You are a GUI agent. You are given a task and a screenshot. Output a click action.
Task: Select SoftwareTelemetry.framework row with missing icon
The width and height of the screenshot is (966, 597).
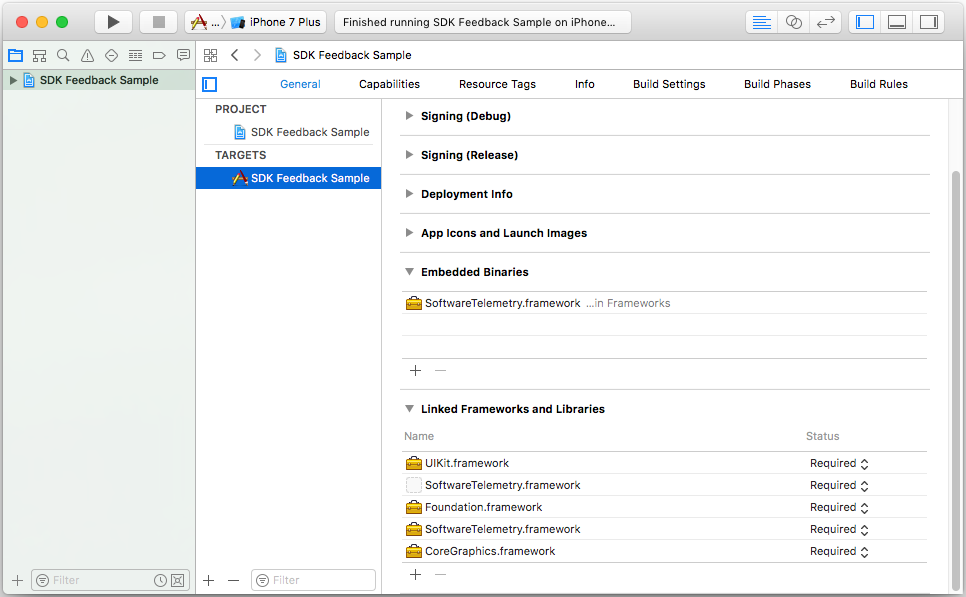click(x=664, y=485)
